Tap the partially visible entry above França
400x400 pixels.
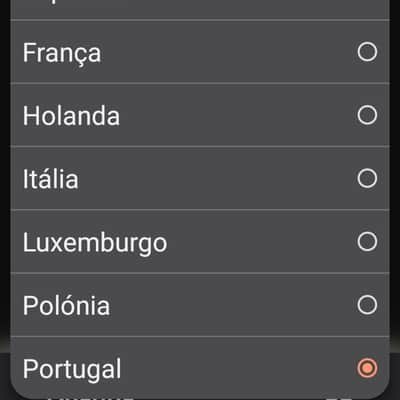click(x=200, y=9)
